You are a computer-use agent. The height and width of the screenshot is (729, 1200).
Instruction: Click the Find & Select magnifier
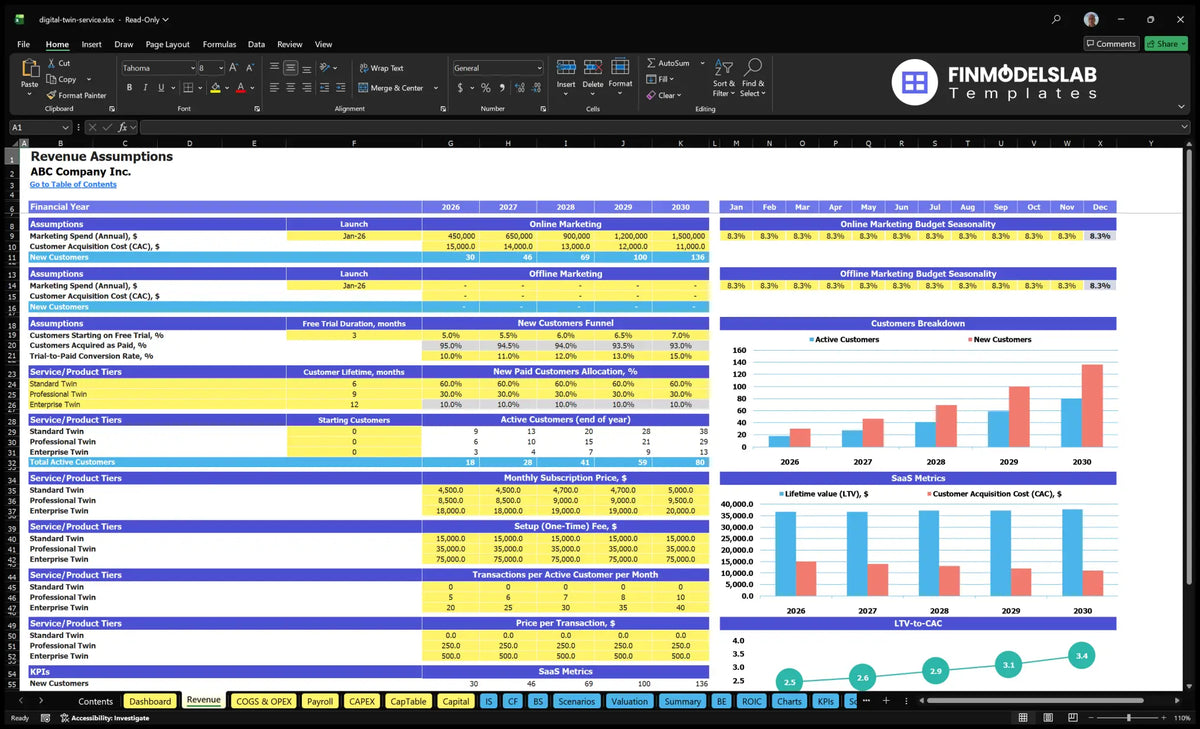point(753,67)
